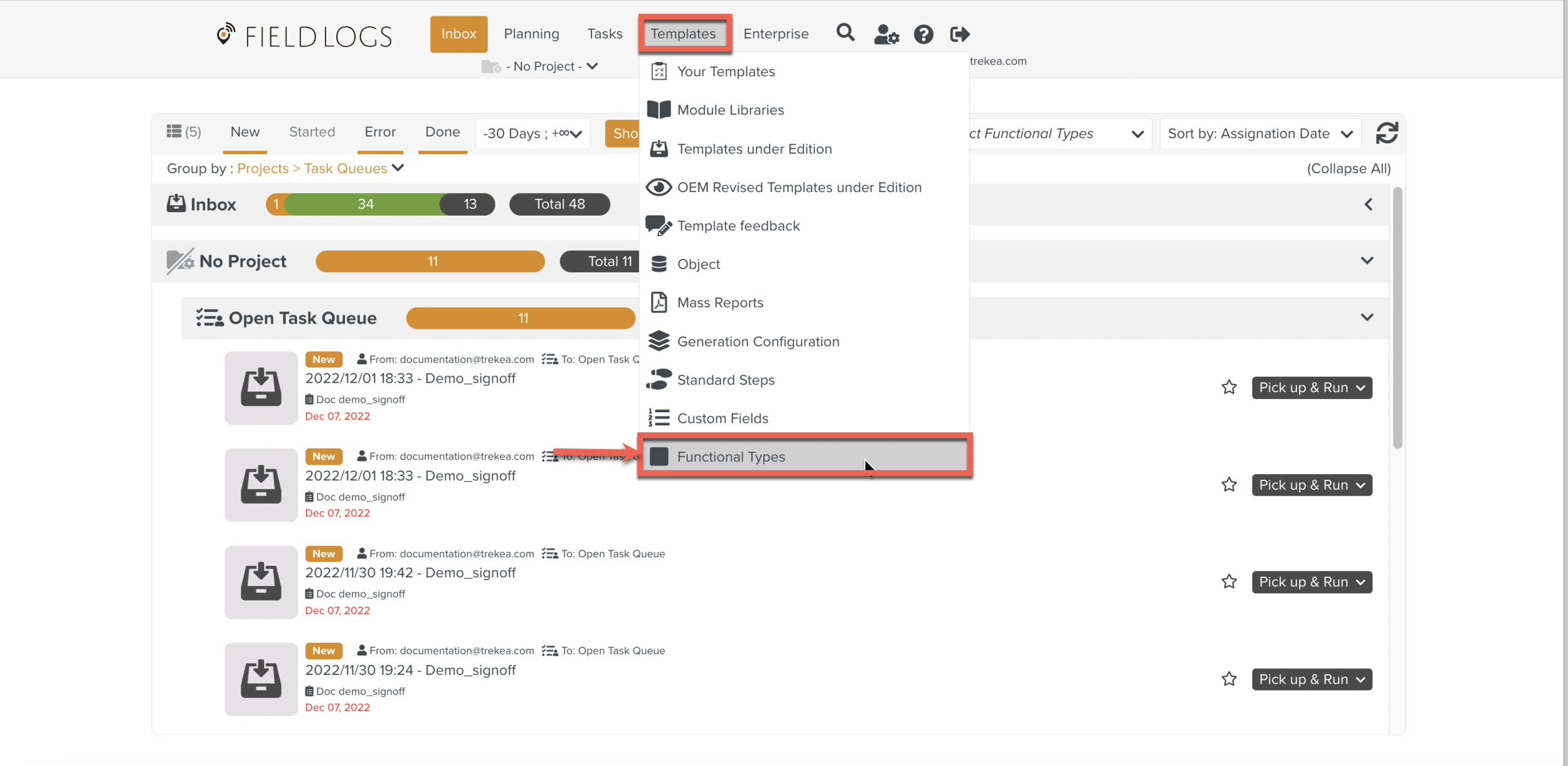Click the grid view icon with count (5)
Viewport: 1568px width, 766px height.
point(183,132)
